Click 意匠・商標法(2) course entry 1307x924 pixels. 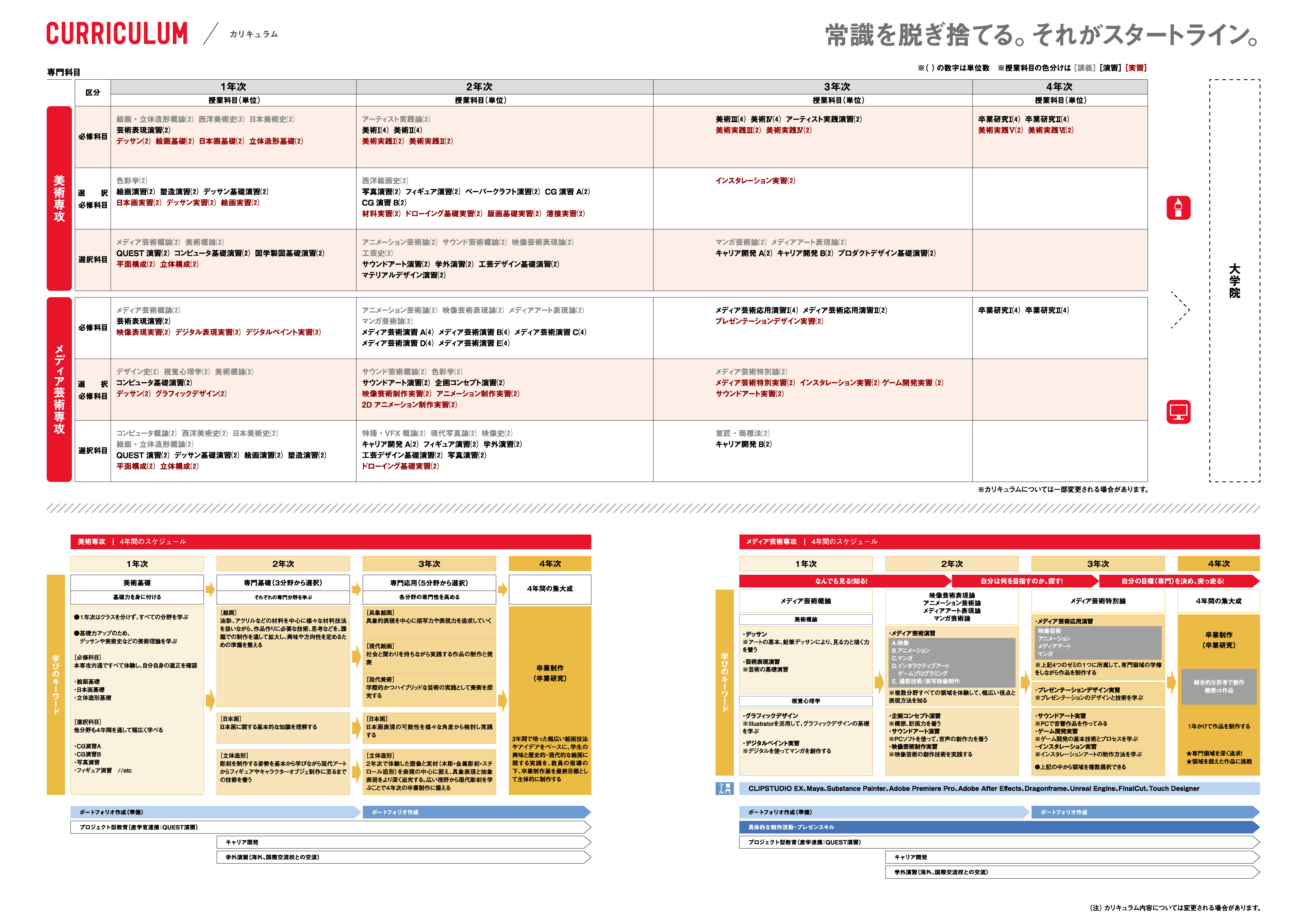[742, 434]
